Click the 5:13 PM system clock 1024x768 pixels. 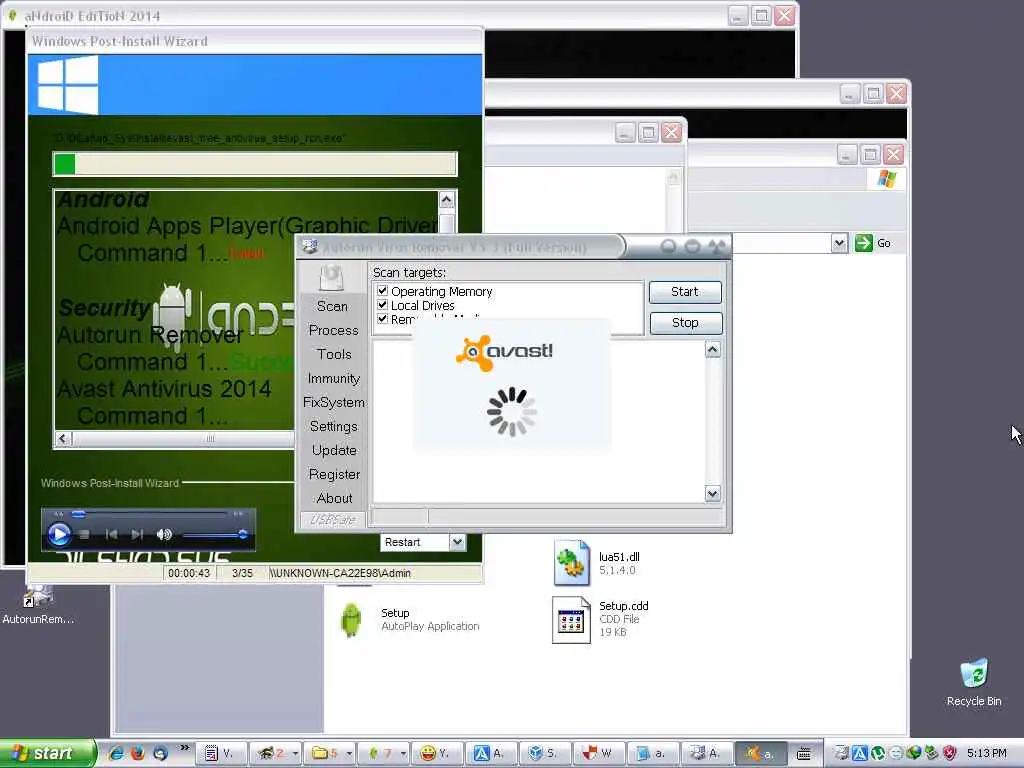(987, 753)
